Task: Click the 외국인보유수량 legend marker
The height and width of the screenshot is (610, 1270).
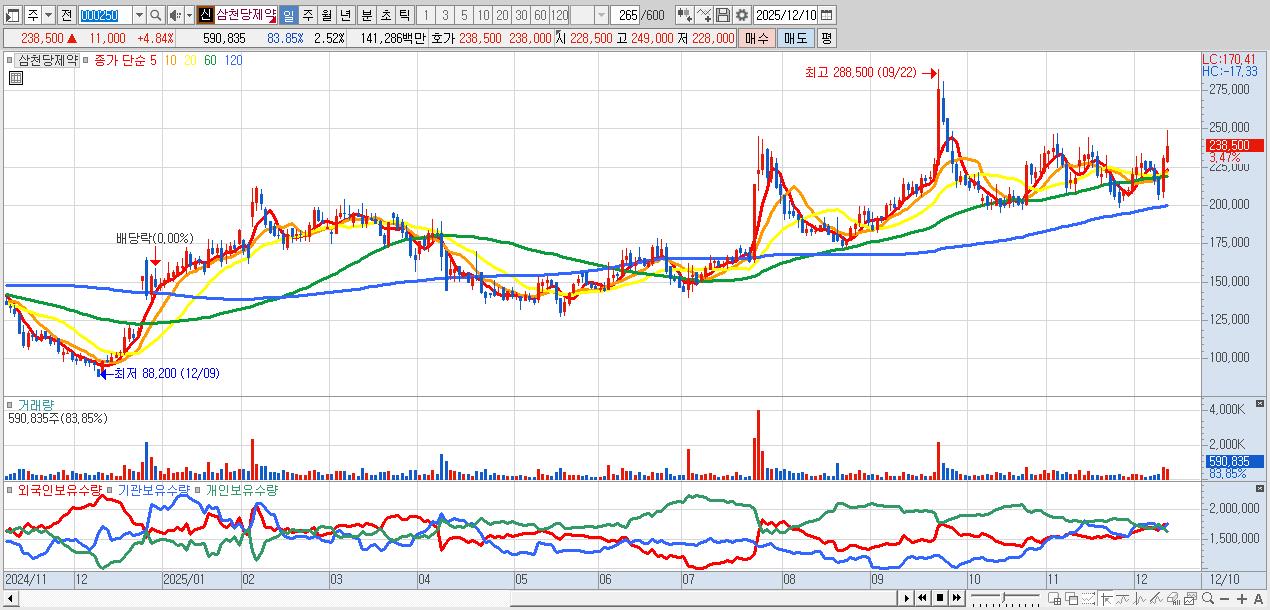Action: coord(10,490)
